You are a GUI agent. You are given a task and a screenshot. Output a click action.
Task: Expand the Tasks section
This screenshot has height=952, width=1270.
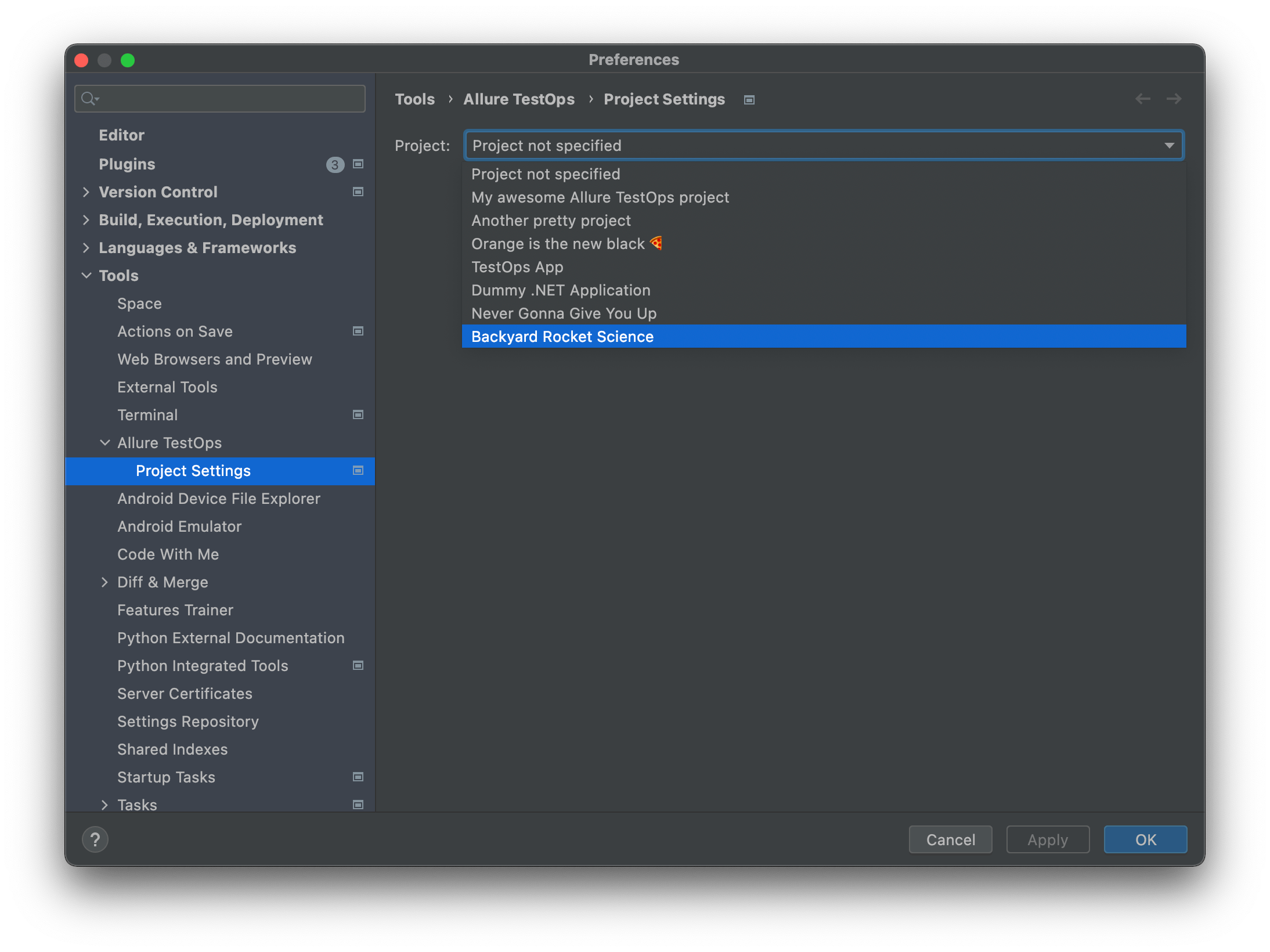tap(105, 805)
